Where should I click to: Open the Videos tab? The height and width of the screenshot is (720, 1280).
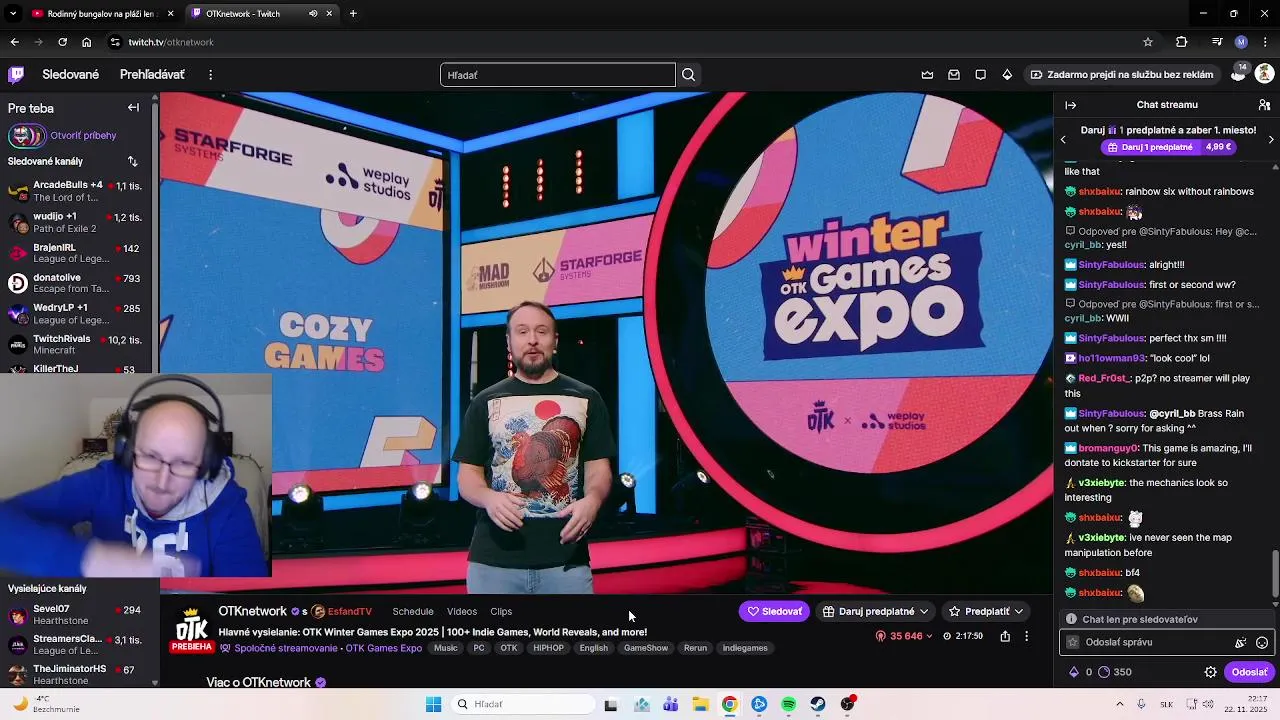pyautogui.click(x=462, y=612)
